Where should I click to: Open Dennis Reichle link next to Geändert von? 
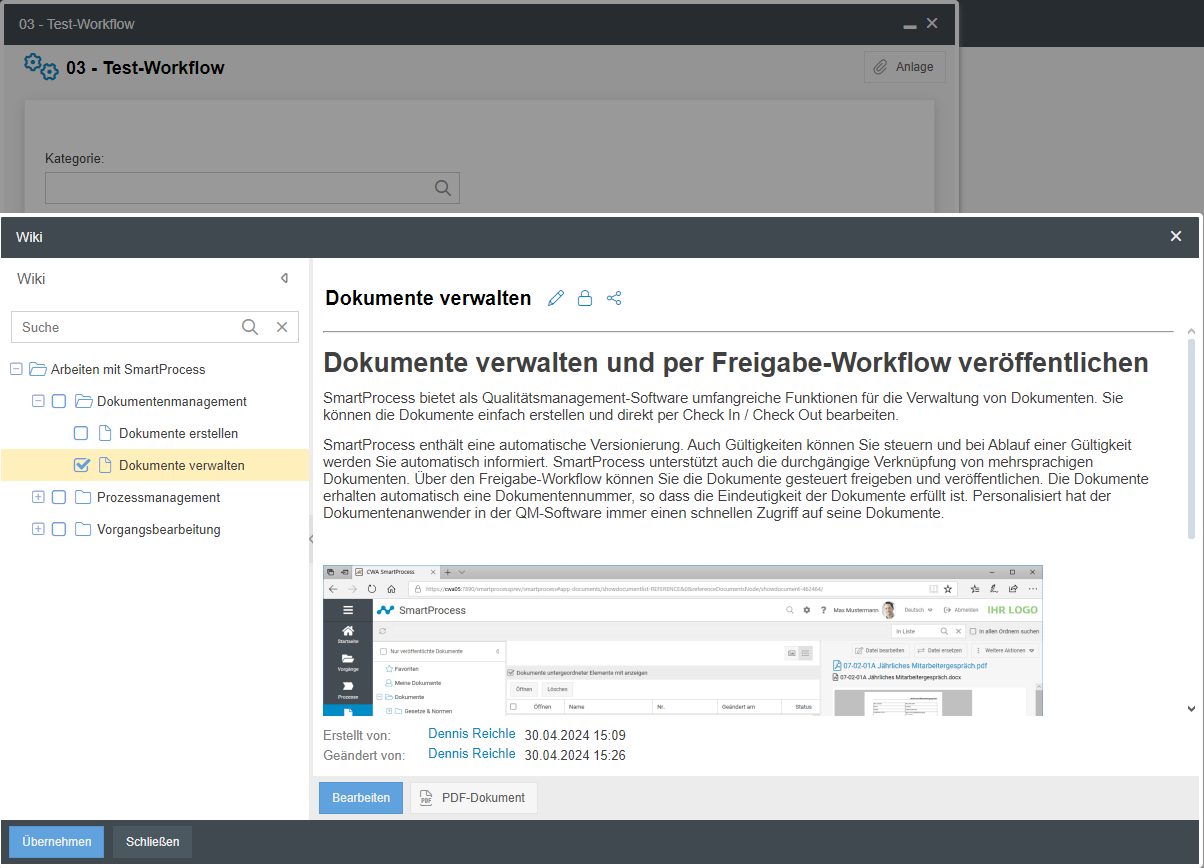click(472, 754)
